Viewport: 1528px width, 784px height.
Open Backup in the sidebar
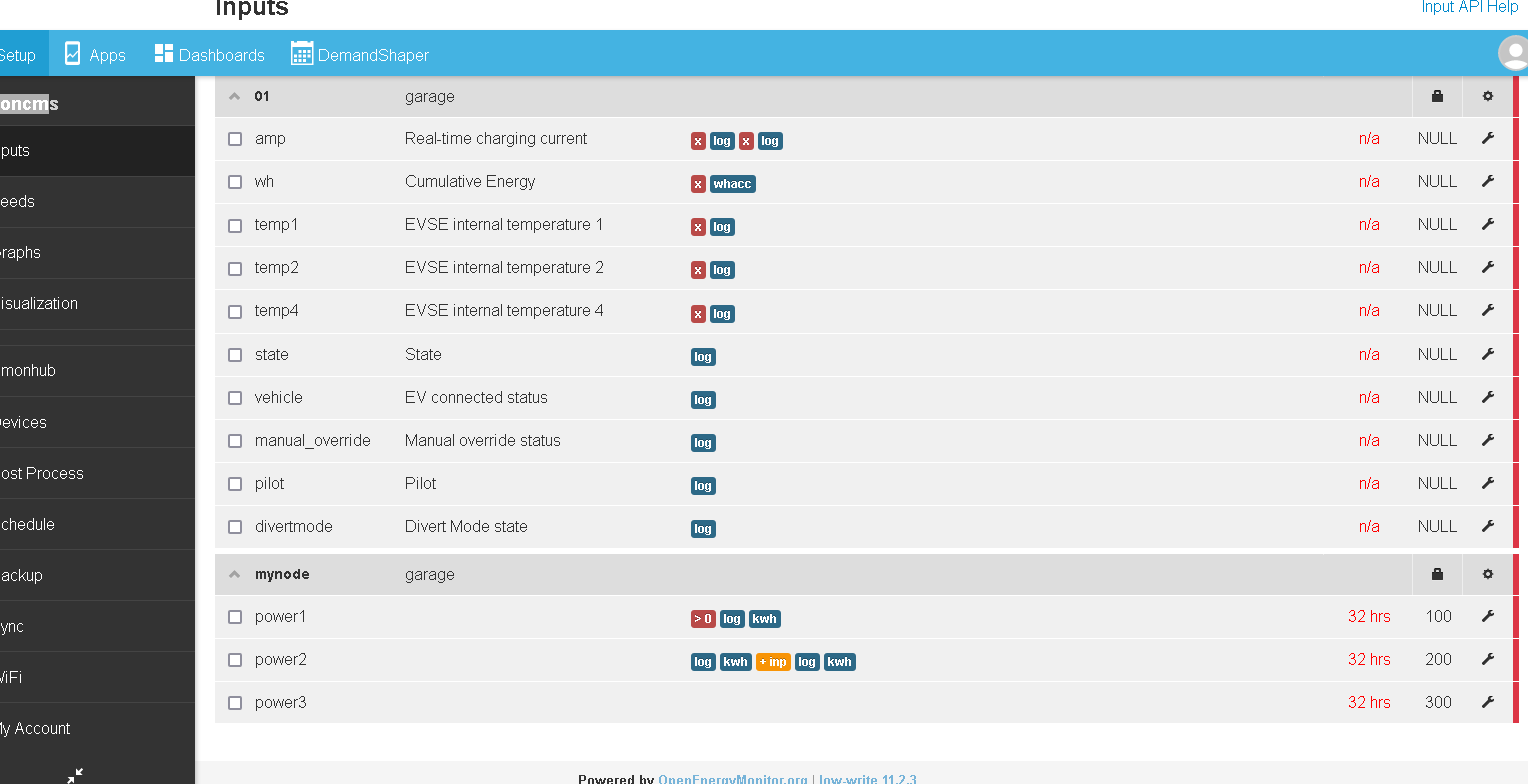pos(97,575)
